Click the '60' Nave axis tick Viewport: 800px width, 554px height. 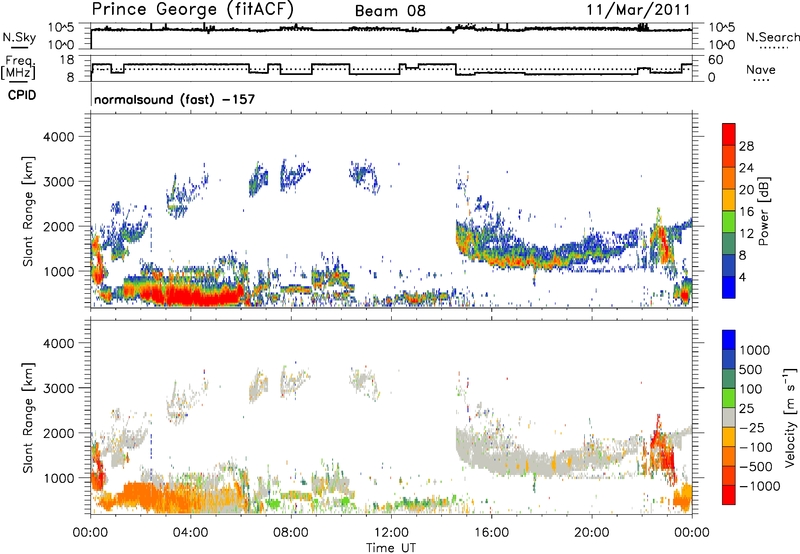coord(715,60)
